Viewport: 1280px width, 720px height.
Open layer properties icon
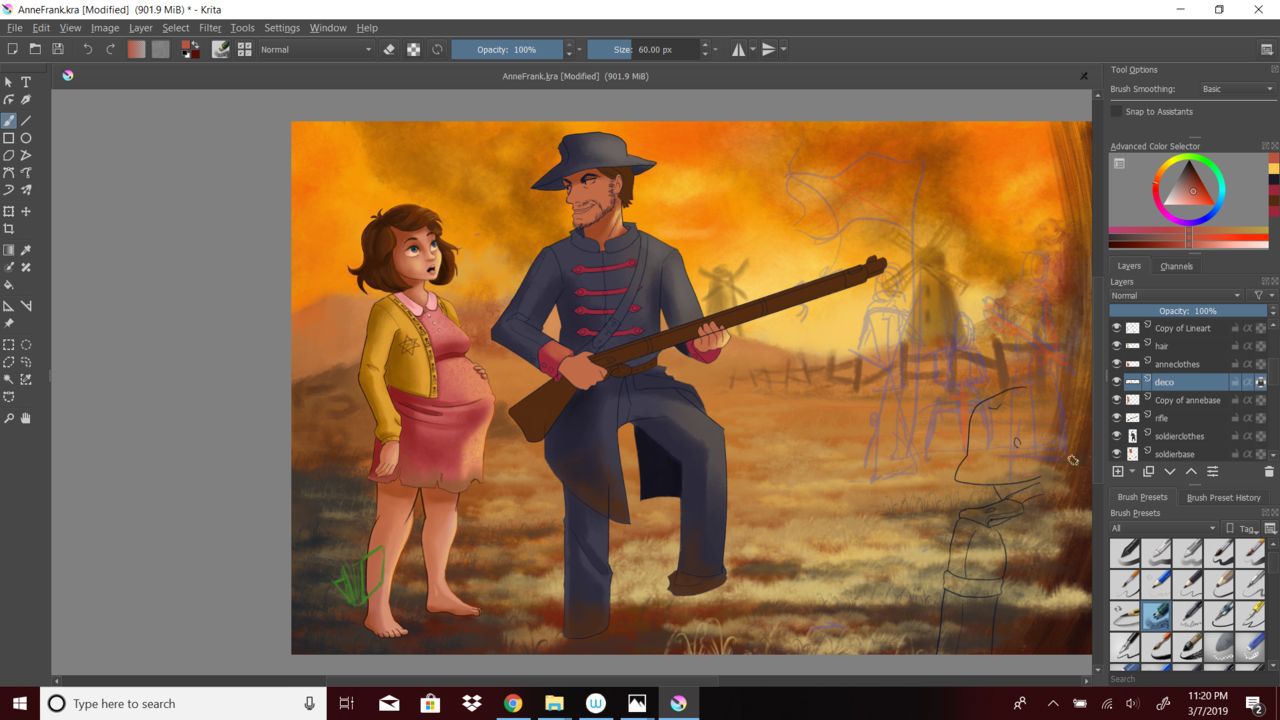1212,471
